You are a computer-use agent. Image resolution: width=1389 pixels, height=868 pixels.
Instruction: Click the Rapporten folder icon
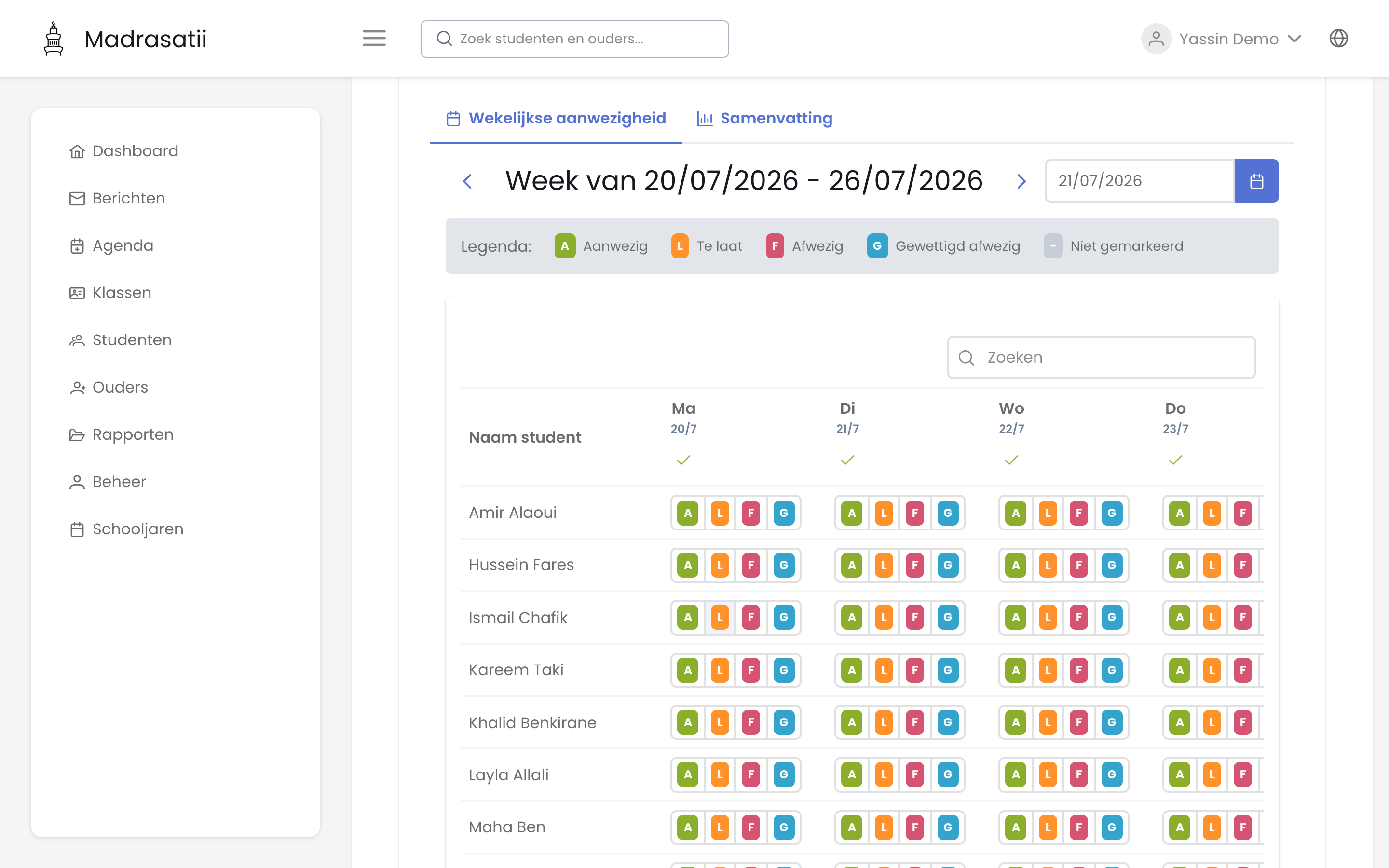[x=77, y=434]
